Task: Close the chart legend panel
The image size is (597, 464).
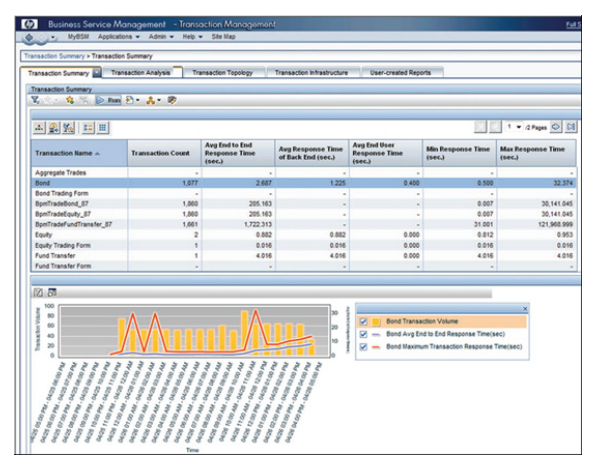Action: 525,309
